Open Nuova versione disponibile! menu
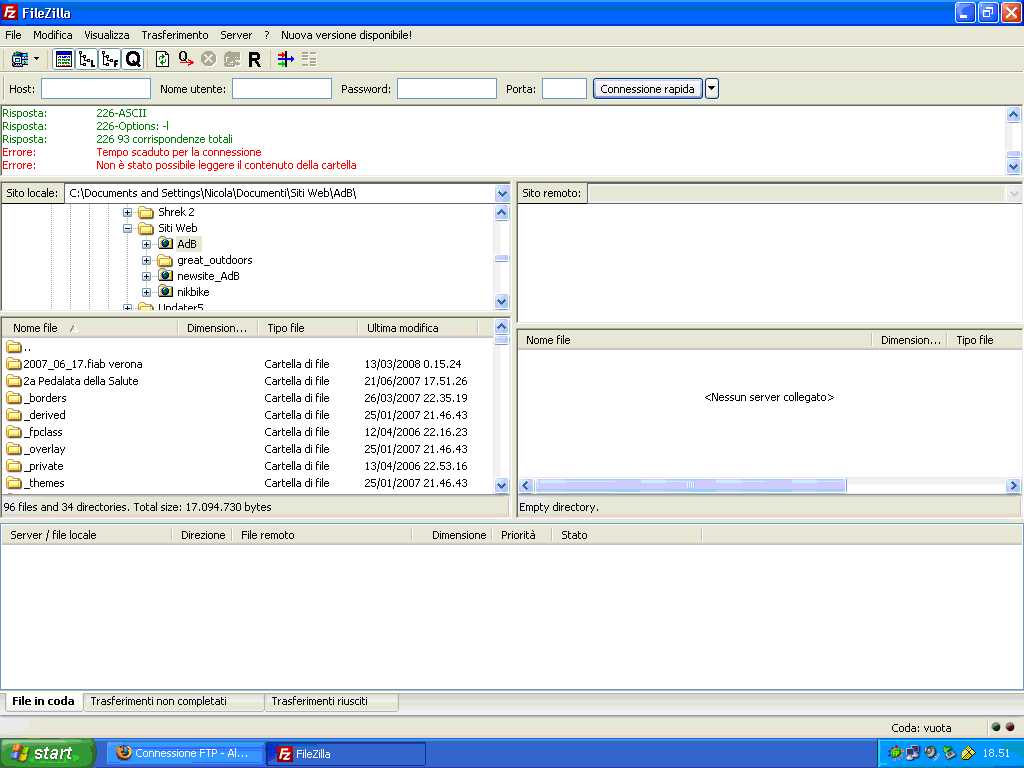The height and width of the screenshot is (768, 1024). click(346, 35)
